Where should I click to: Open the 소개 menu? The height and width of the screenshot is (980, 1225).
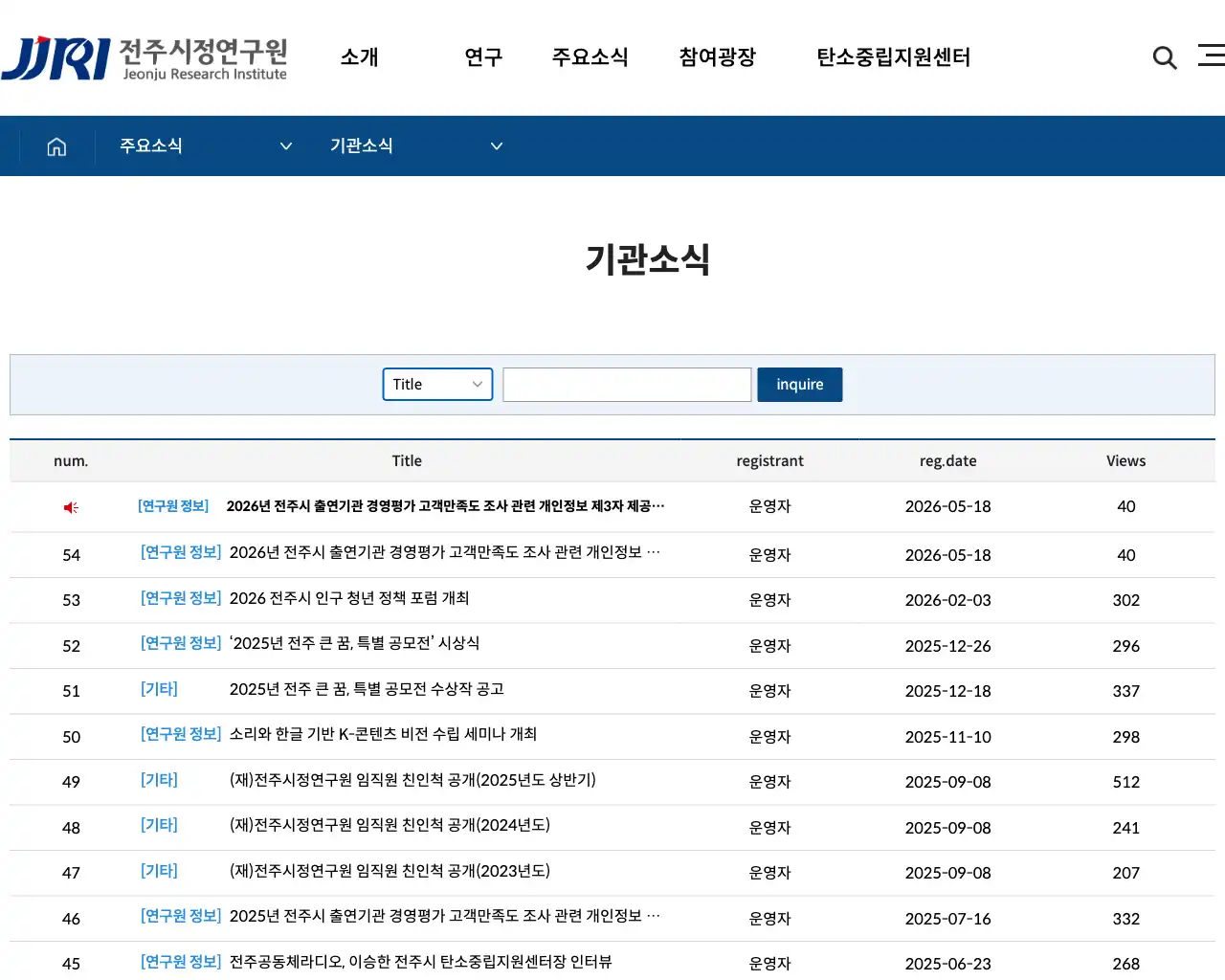[x=360, y=57]
